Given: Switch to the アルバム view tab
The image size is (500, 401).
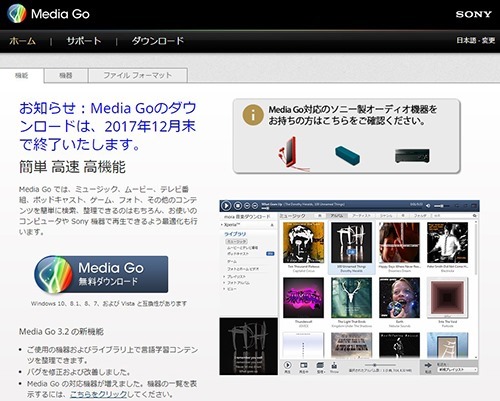Looking at the screenshot, I should [x=337, y=216].
